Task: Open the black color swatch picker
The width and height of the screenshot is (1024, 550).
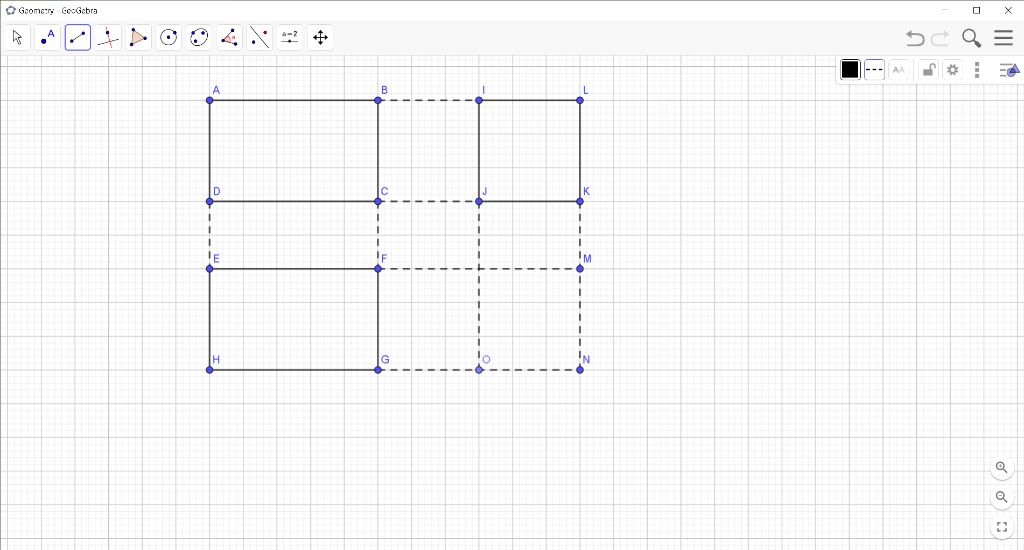Action: [850, 69]
